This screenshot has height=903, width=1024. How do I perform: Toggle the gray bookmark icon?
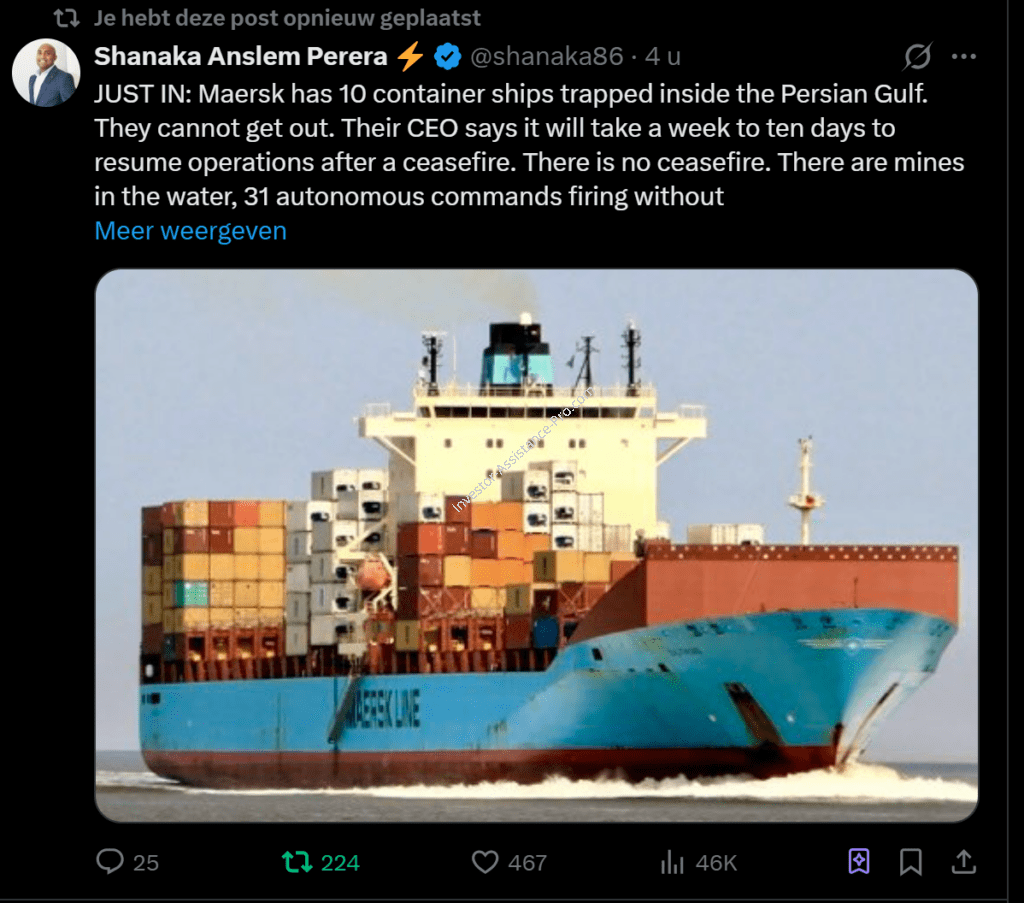pyautogui.click(x=910, y=861)
